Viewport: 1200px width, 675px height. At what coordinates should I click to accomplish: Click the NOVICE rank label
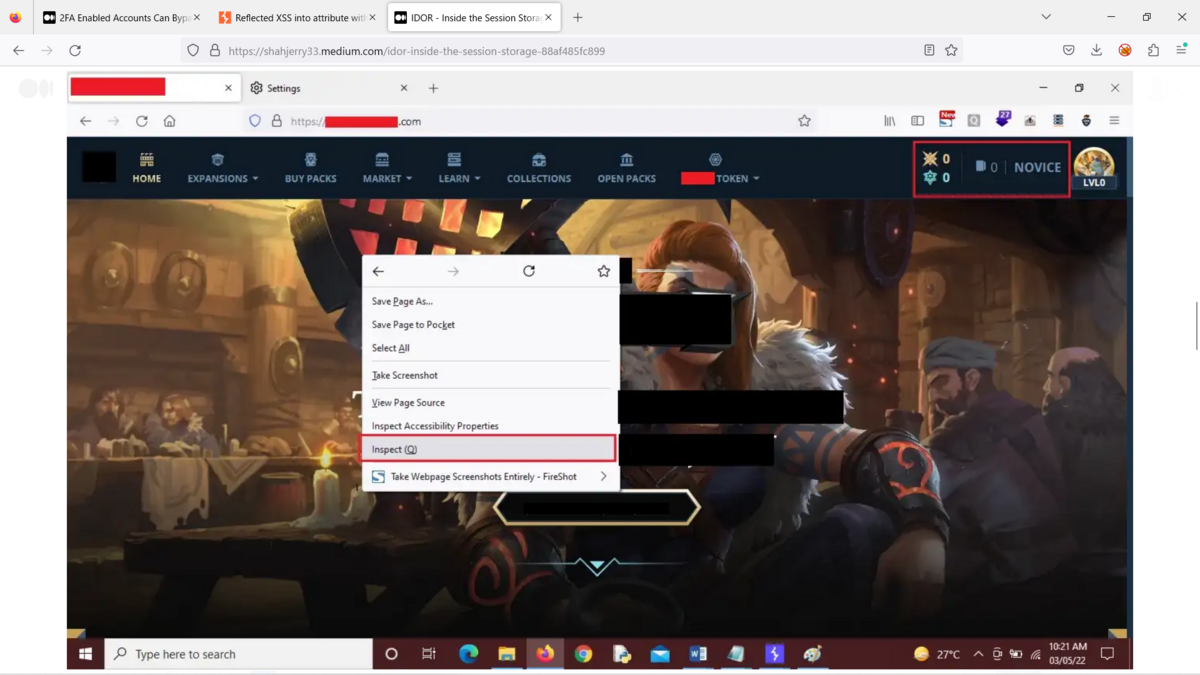coord(1037,167)
